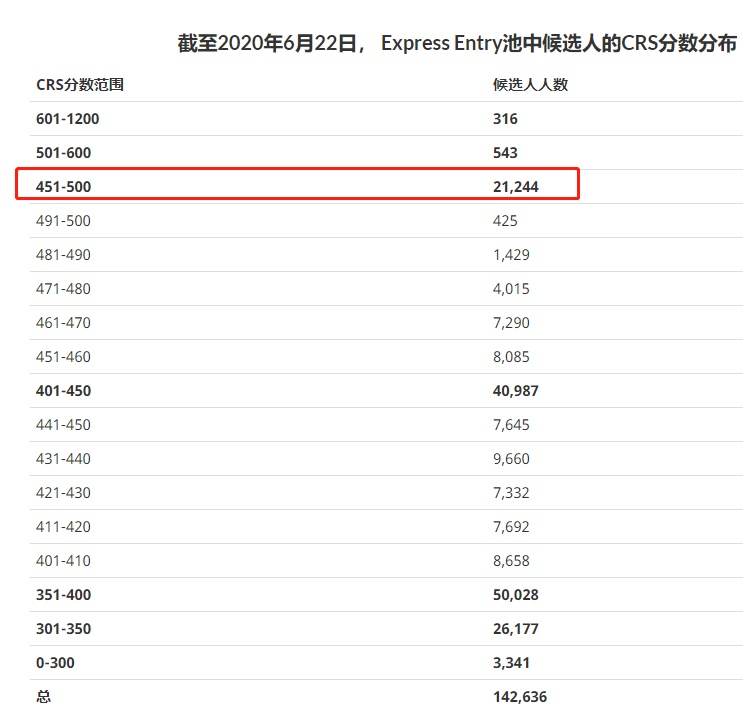Image resolution: width=743 pixels, height=724 pixels.
Task: Click the 543 candidate count value
Action: (x=505, y=153)
